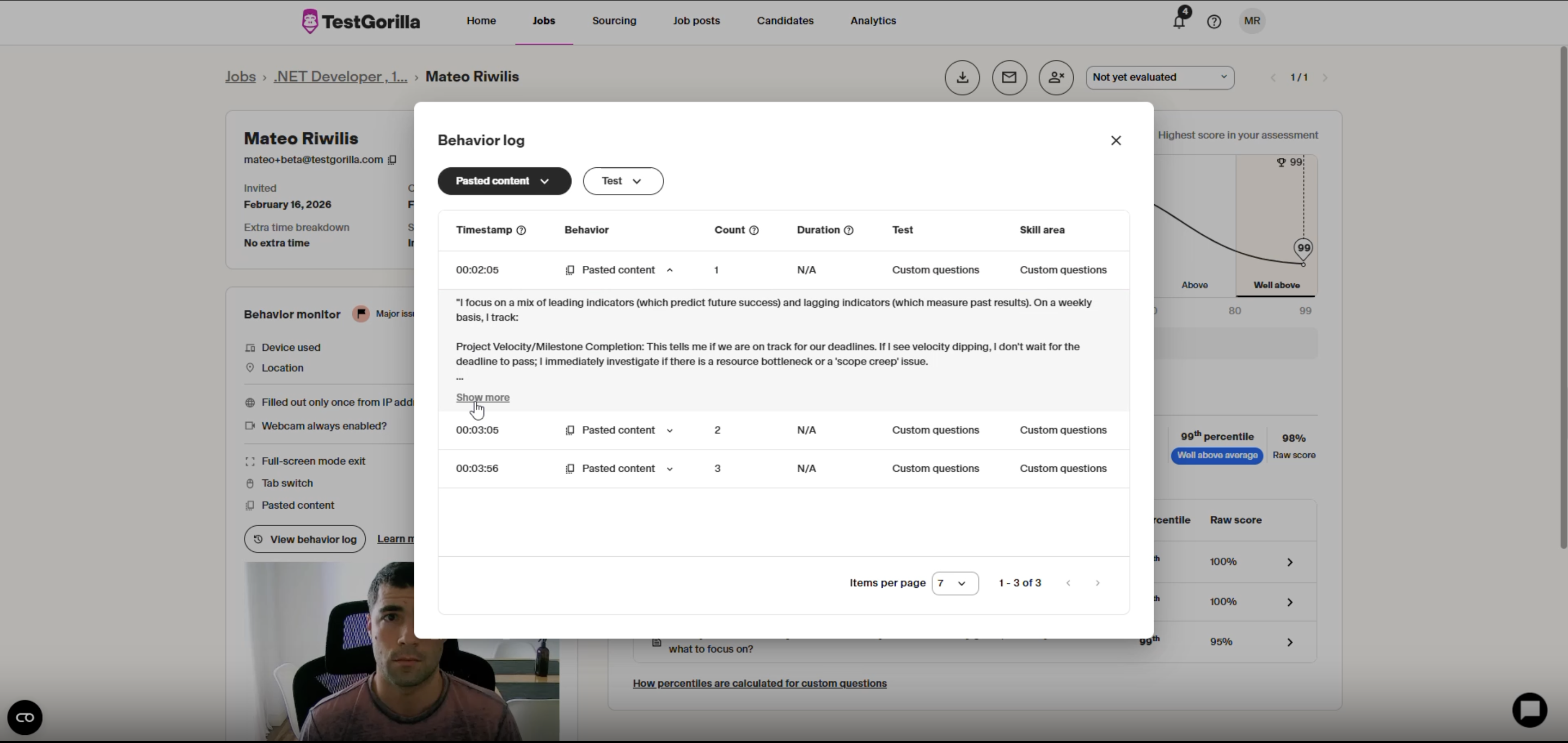The height and width of the screenshot is (743, 1568).
Task: Click the Duration help icon
Action: coord(849,230)
